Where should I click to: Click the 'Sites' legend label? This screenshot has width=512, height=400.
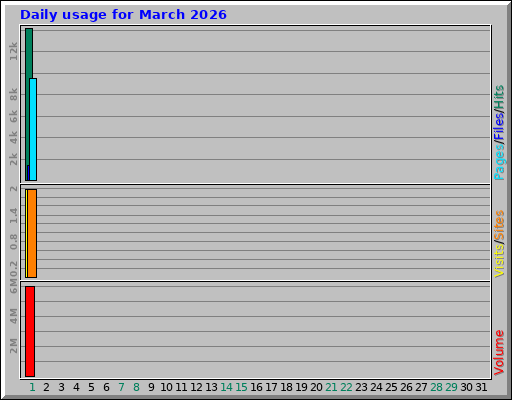tap(499, 225)
